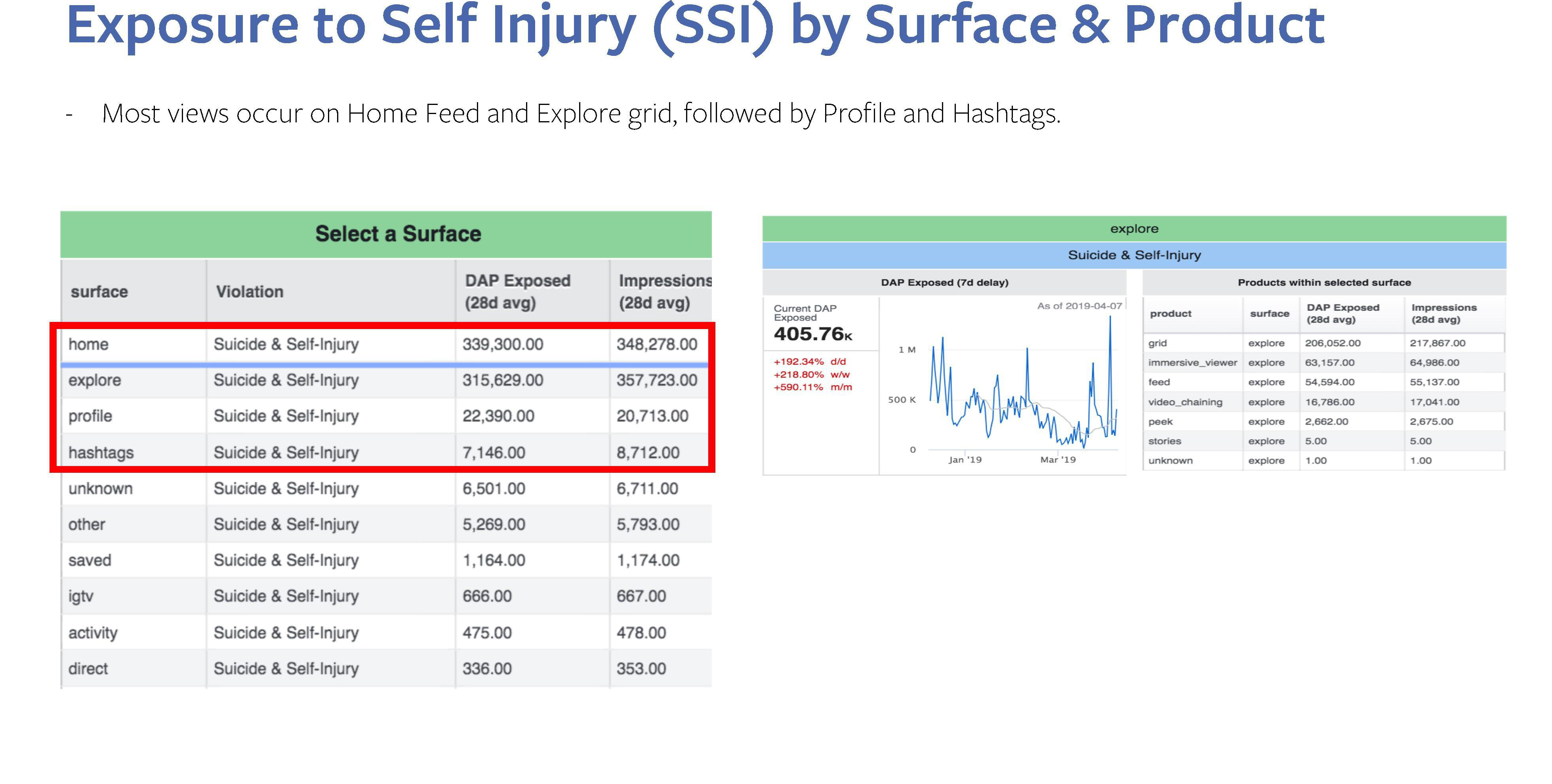Click DAP value 7,146.00
This screenshot has width=1552, height=784.
click(494, 453)
